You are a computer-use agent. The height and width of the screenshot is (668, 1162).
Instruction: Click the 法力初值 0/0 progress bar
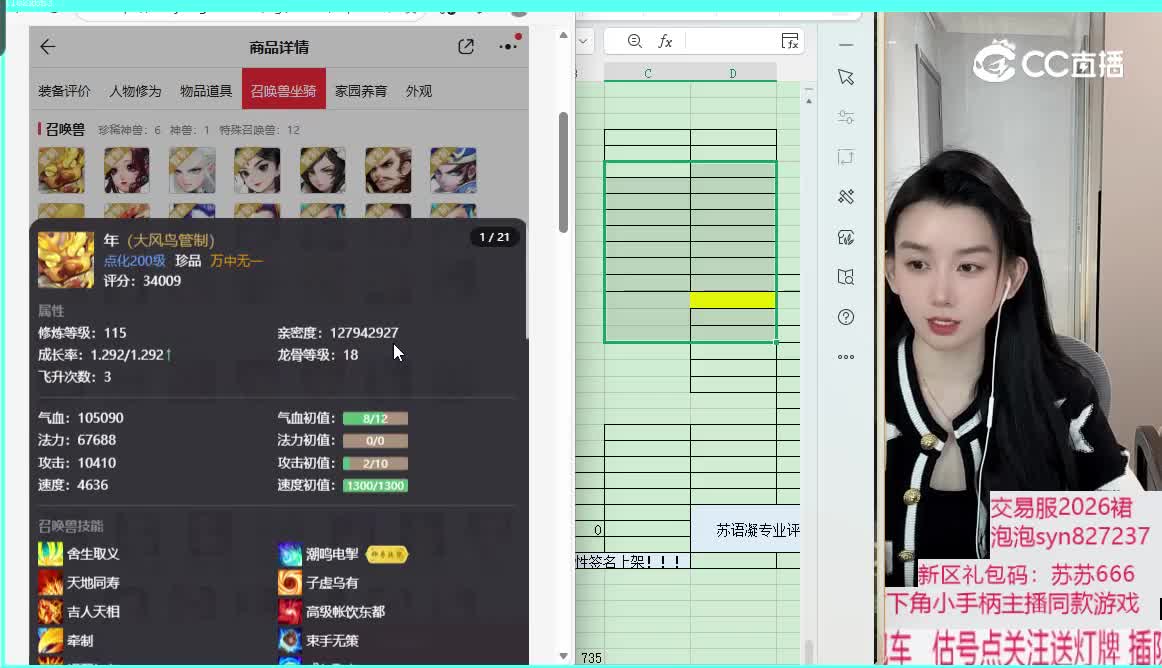(x=375, y=441)
